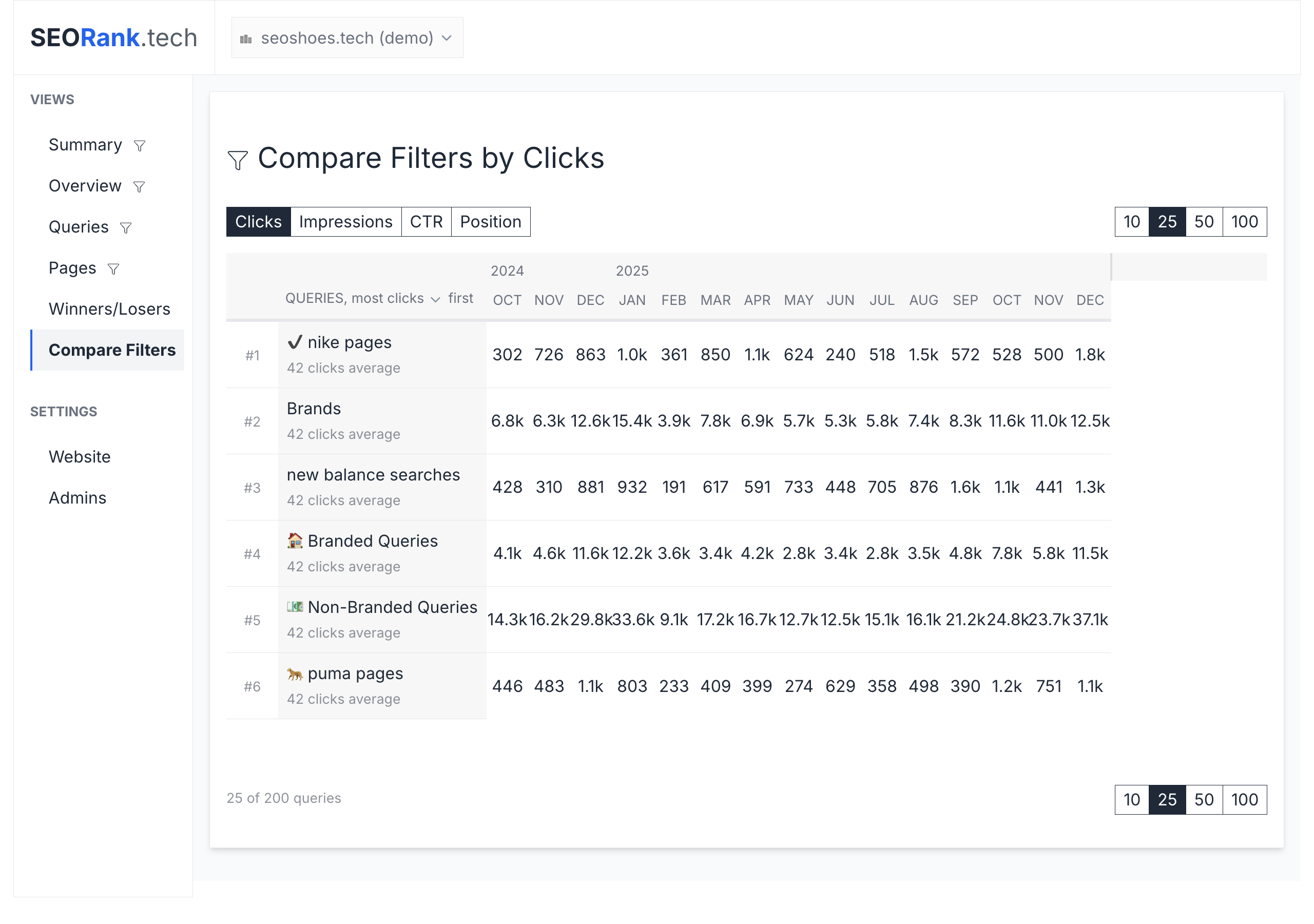
Task: Switch metric to CTR
Action: tap(426, 222)
